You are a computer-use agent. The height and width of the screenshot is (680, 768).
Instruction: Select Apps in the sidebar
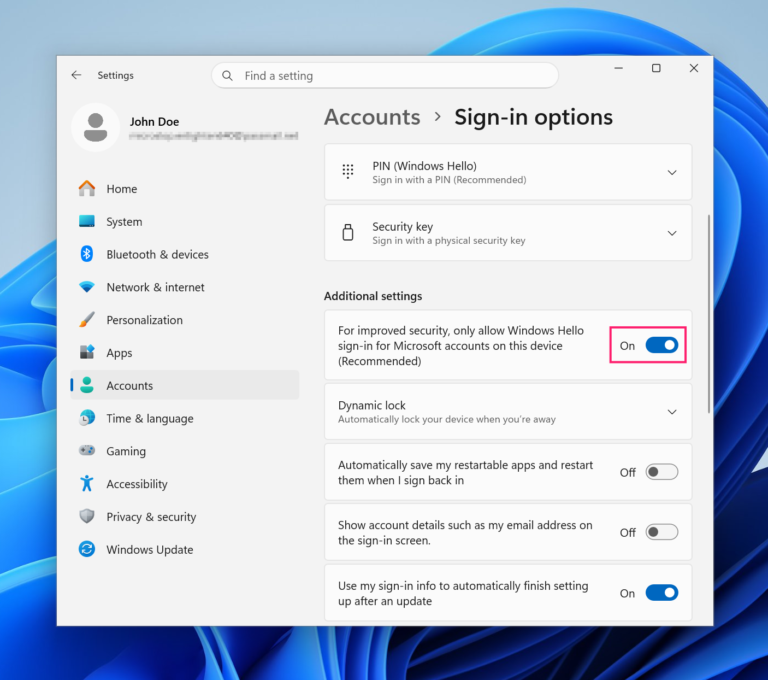[185, 353]
